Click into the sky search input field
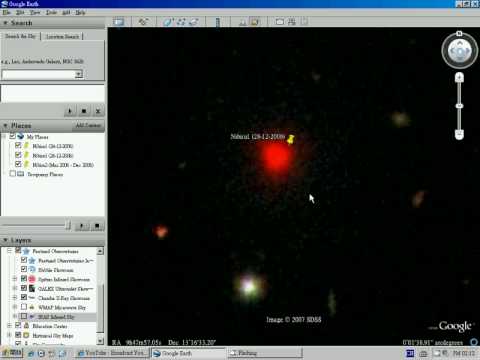 click(39, 74)
